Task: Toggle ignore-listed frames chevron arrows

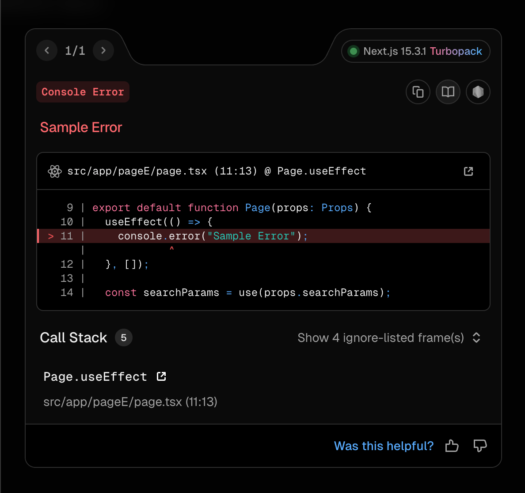Action: click(476, 338)
